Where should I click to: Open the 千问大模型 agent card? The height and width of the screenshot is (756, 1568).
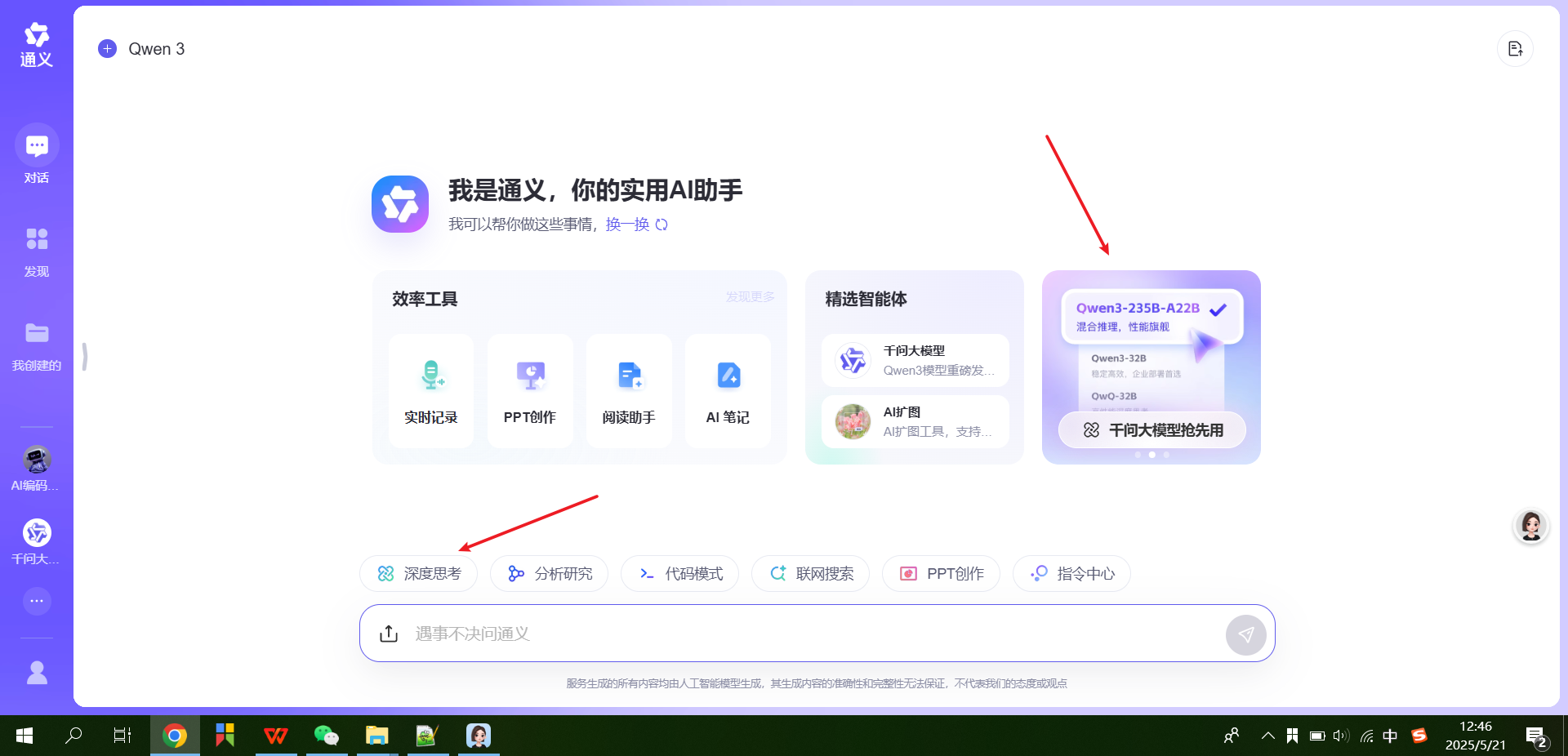[915, 360]
